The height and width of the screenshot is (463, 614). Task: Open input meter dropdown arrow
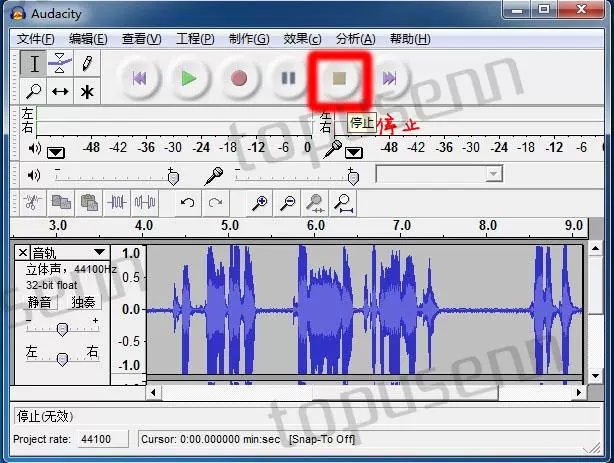(x=354, y=152)
